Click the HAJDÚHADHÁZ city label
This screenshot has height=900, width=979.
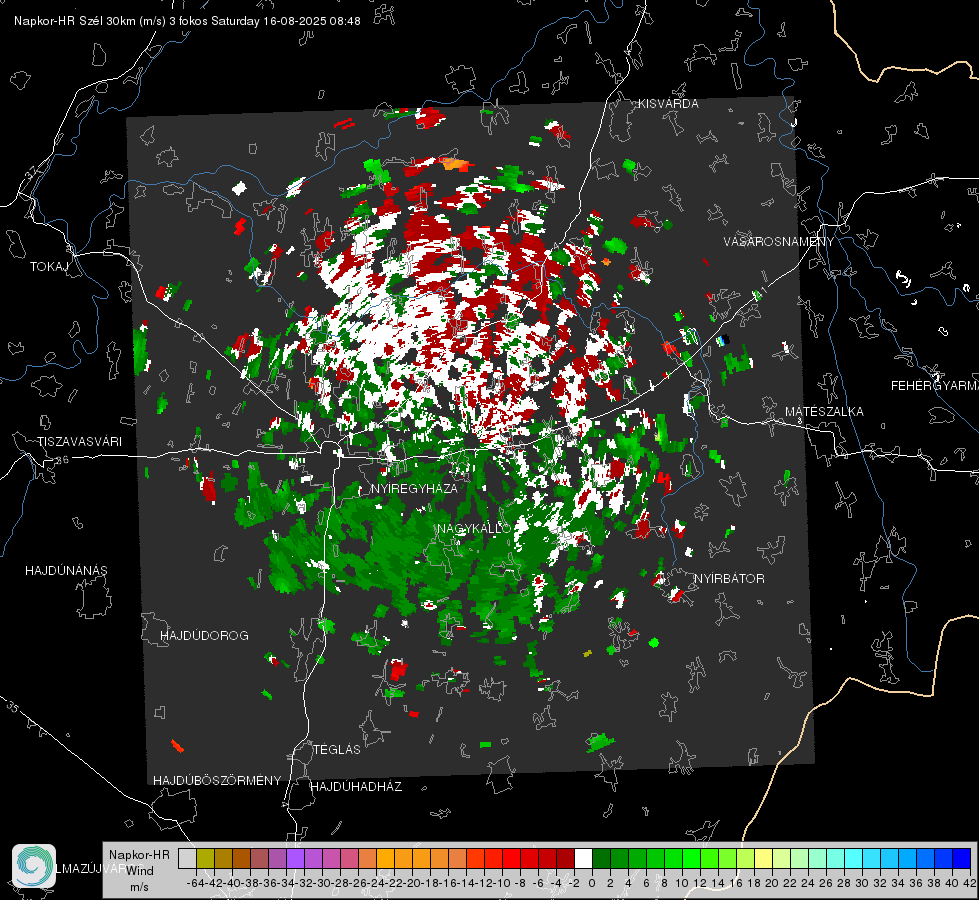point(356,787)
